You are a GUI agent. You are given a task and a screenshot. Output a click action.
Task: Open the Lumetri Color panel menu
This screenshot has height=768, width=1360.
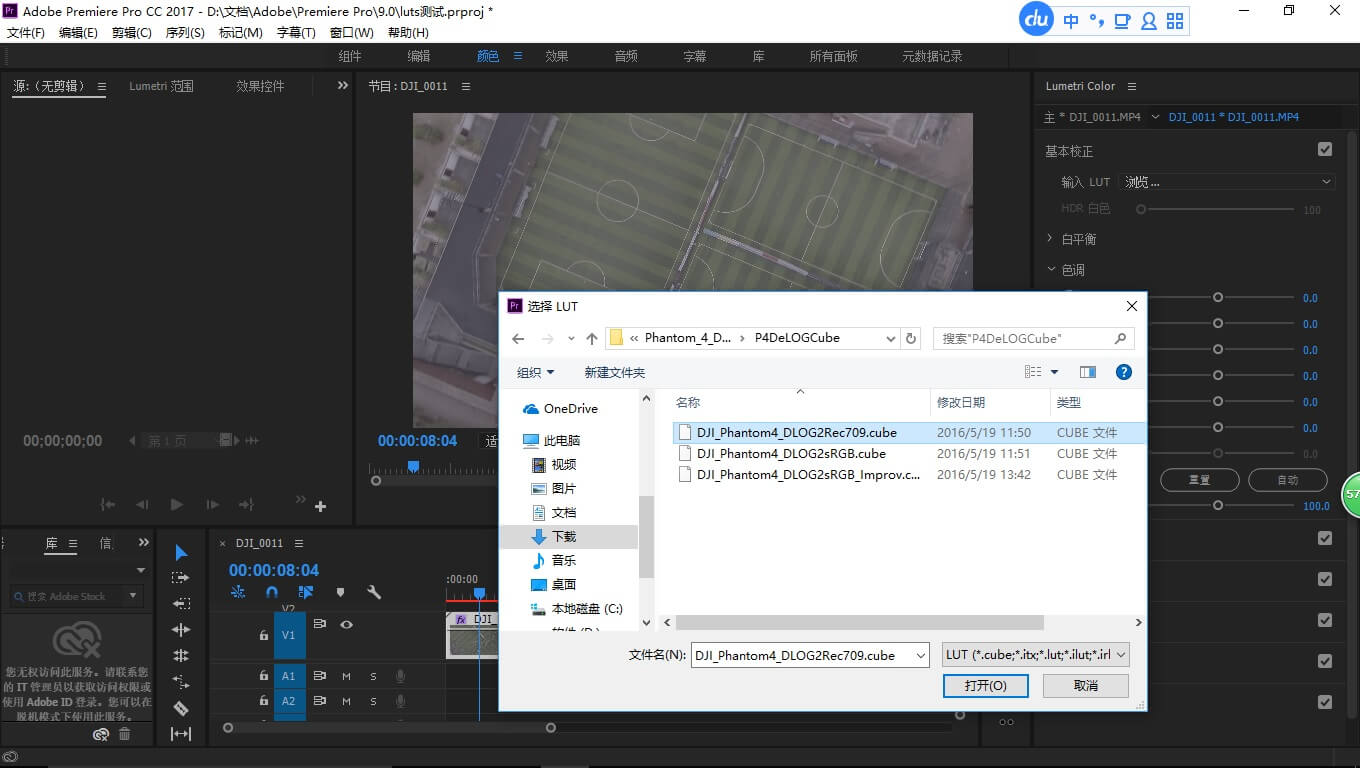point(1131,86)
